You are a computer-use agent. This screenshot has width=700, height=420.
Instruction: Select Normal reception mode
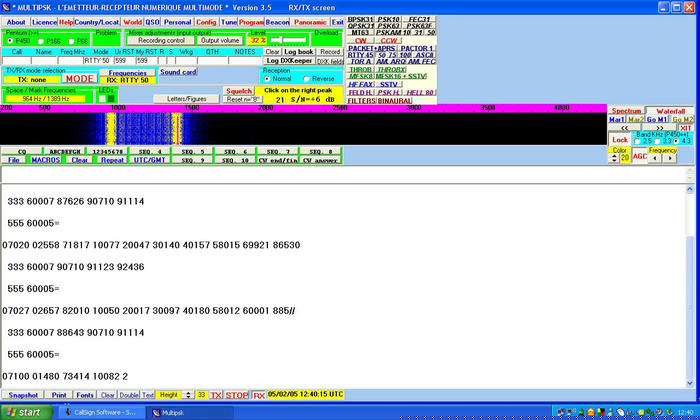(x=267, y=79)
